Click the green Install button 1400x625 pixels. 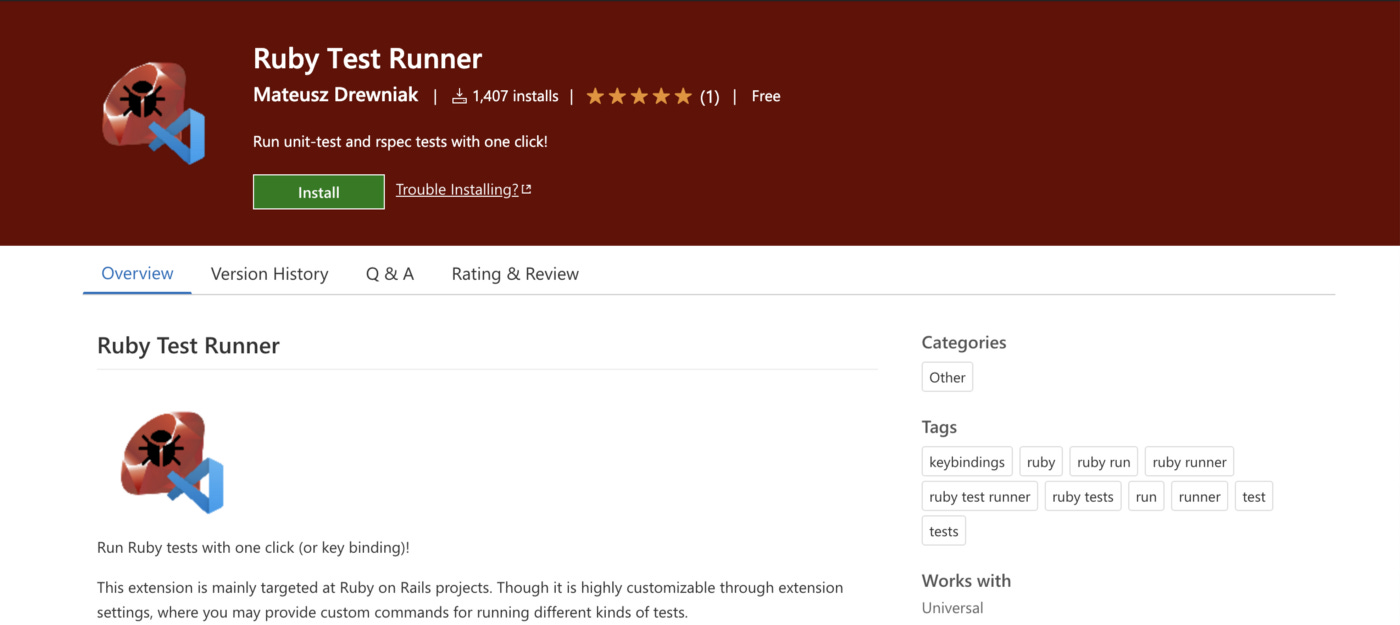[319, 192]
